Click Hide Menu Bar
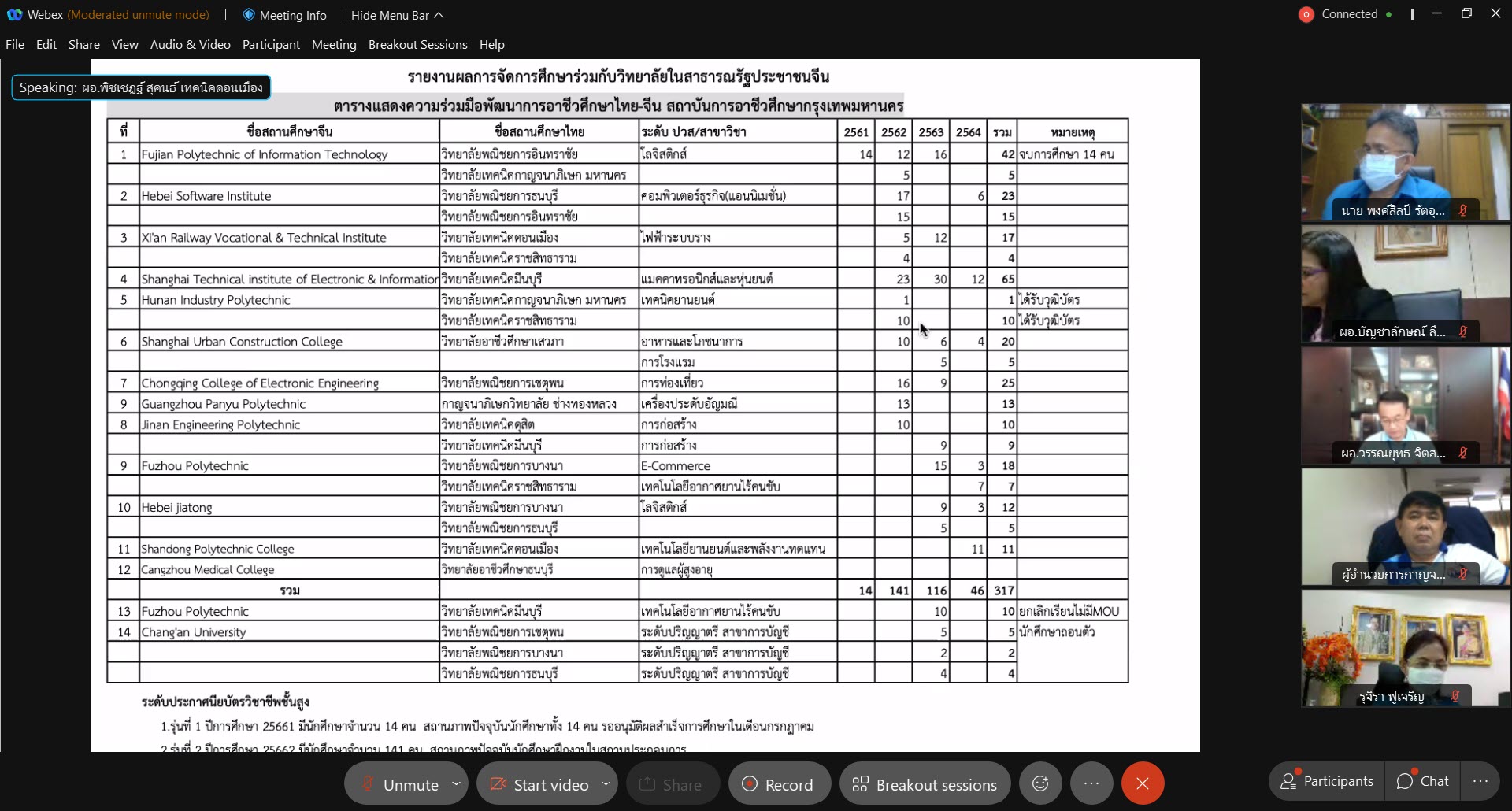 (x=397, y=15)
